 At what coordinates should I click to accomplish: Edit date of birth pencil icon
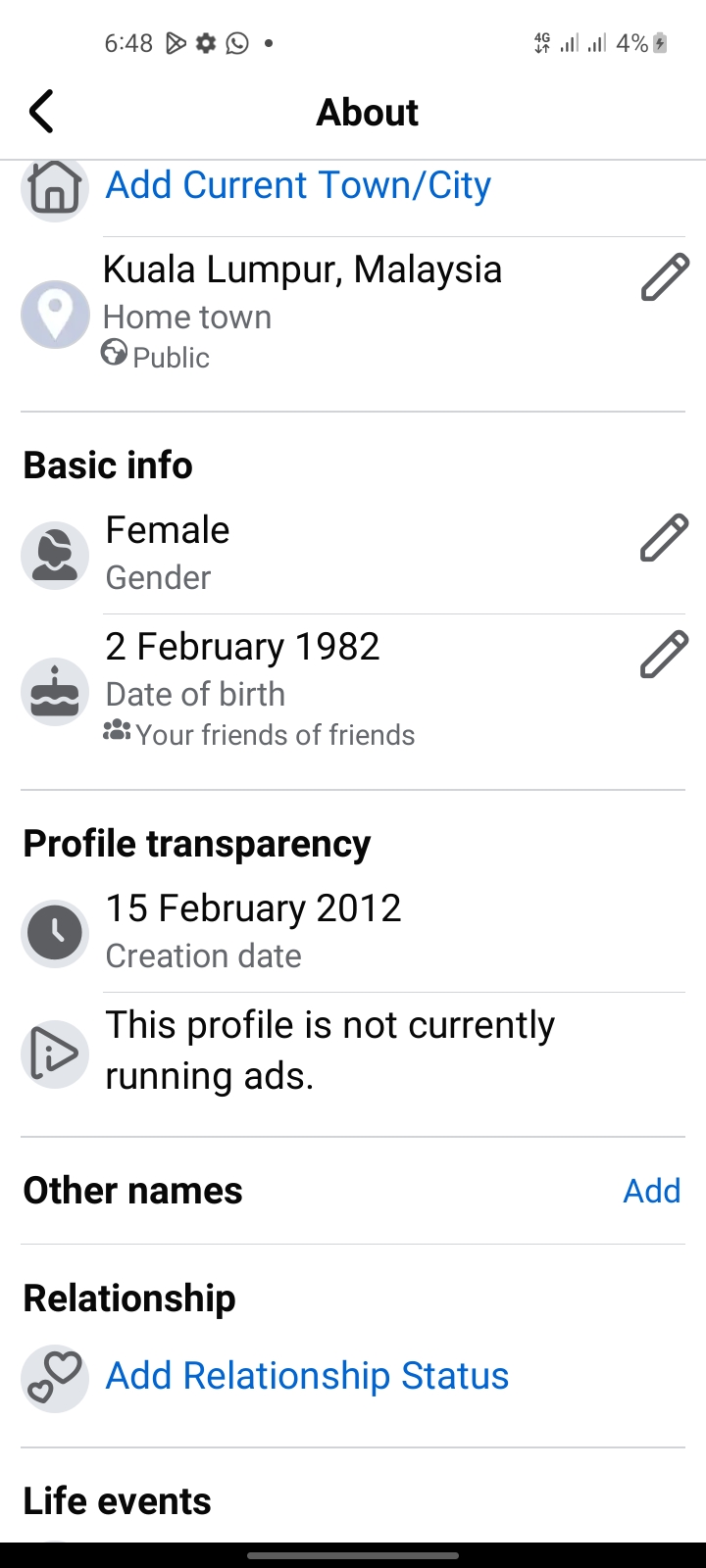(665, 655)
